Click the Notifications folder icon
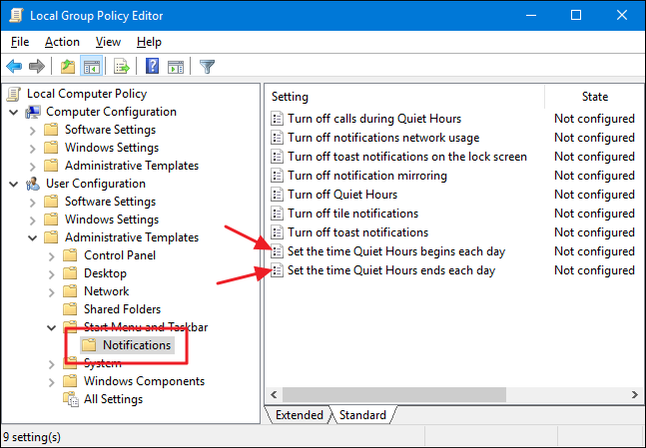The height and width of the screenshot is (448, 646). 89,345
